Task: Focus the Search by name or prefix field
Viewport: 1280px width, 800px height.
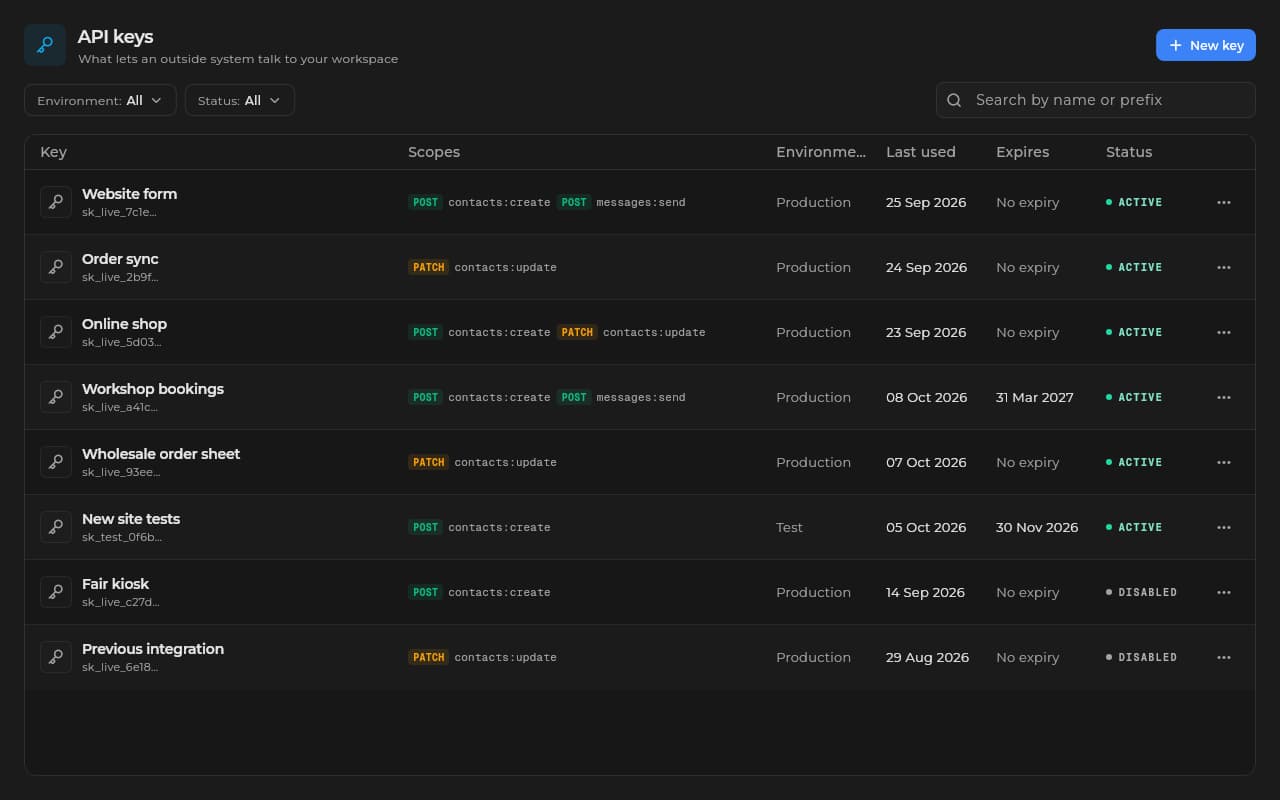Action: (1096, 100)
